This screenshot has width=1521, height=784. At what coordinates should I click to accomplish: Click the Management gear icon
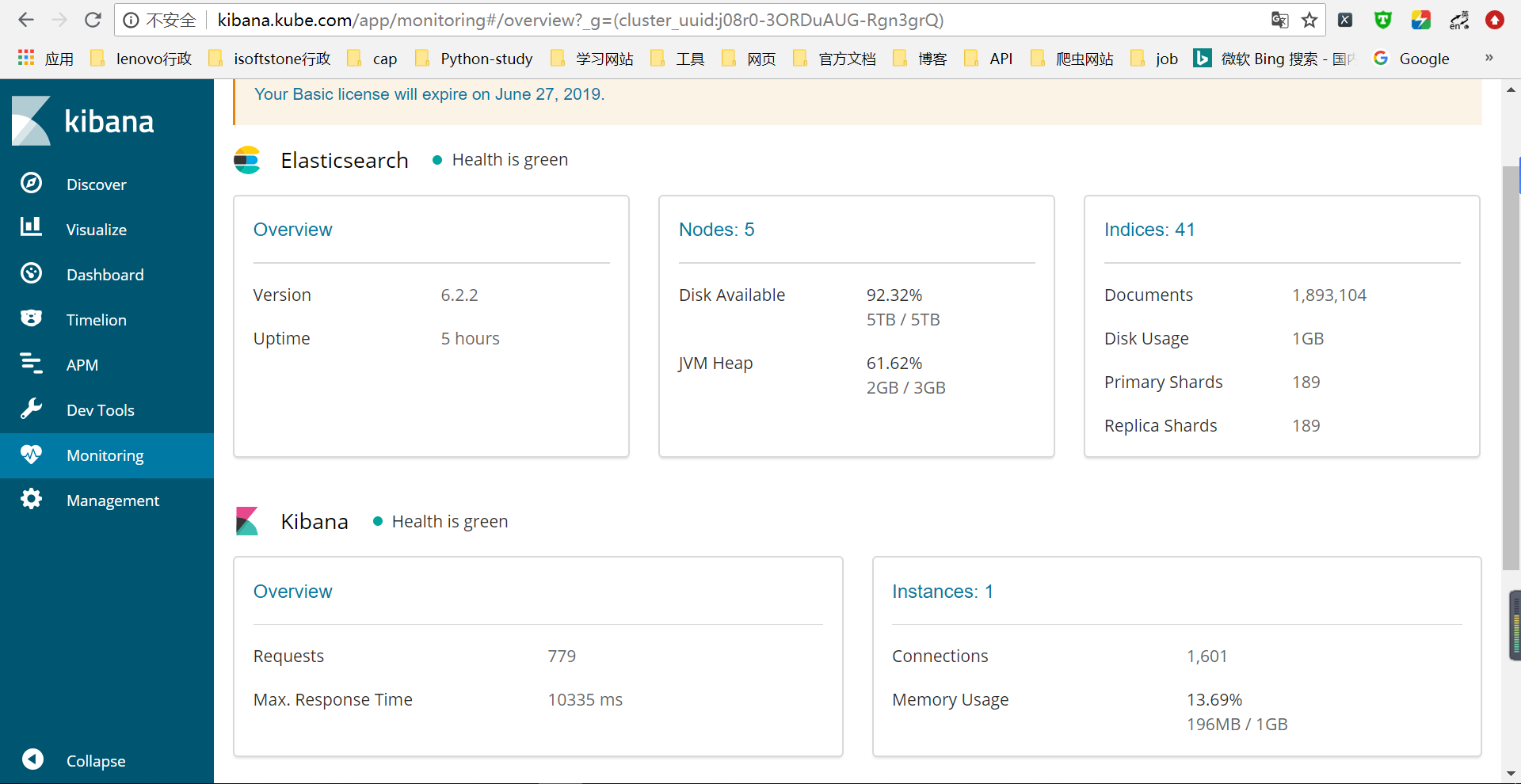(31, 499)
